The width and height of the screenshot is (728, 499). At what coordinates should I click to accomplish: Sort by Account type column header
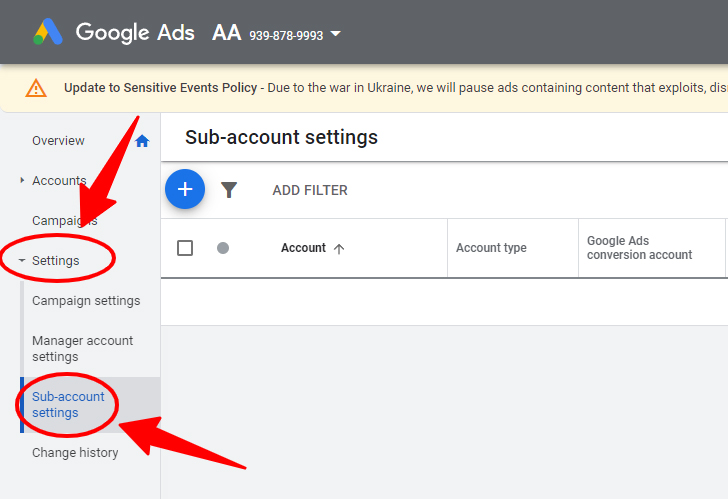[x=491, y=248]
